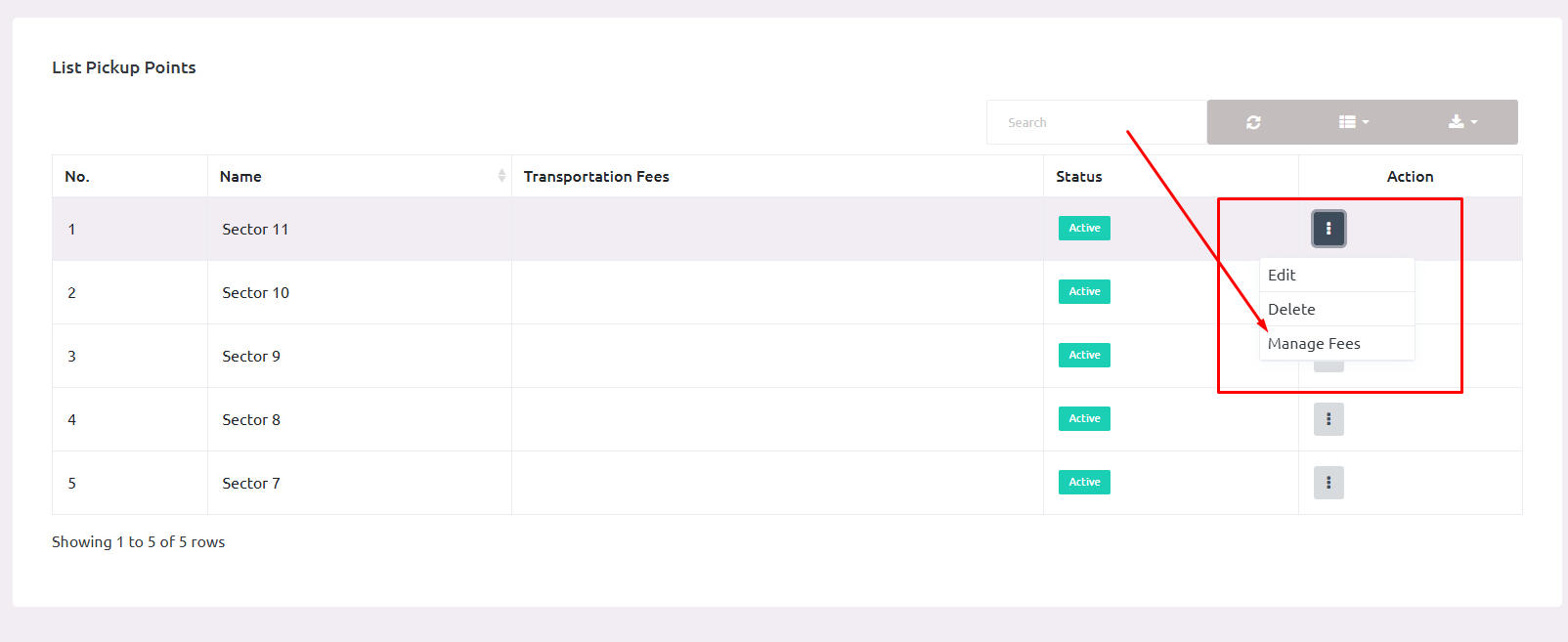1568x642 pixels.
Task: Click the Status column header
Action: pyautogui.click(x=1078, y=177)
